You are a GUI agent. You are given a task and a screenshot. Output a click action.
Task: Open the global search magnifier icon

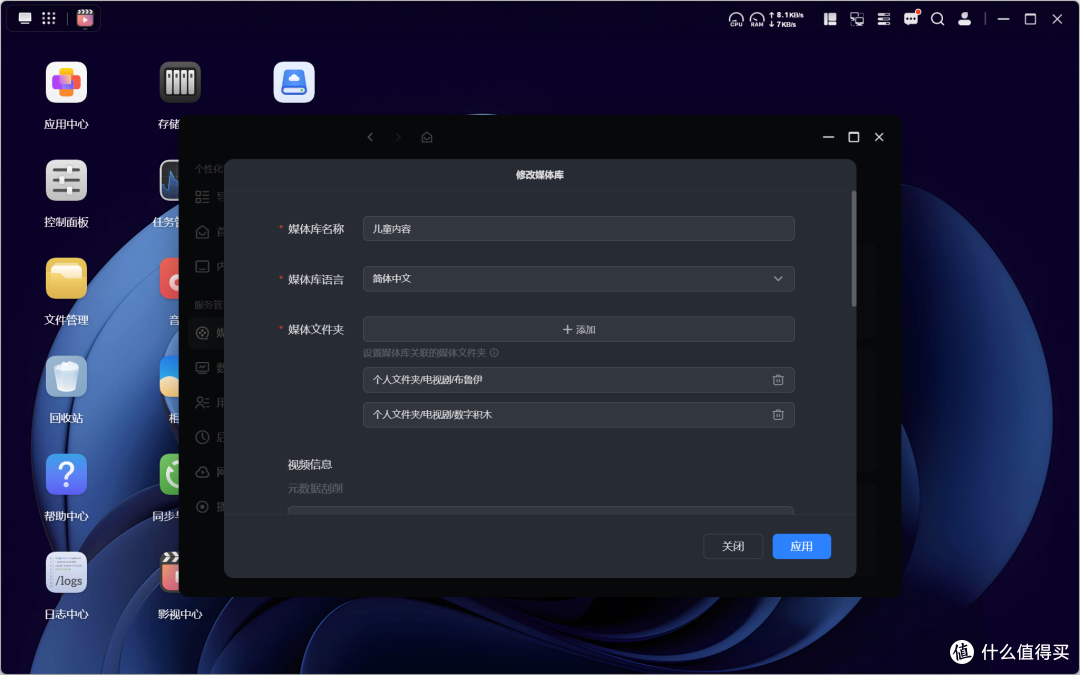click(937, 19)
